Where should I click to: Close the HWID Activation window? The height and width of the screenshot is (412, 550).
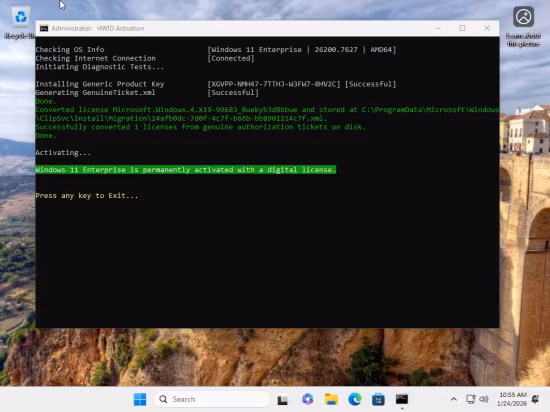point(487,28)
